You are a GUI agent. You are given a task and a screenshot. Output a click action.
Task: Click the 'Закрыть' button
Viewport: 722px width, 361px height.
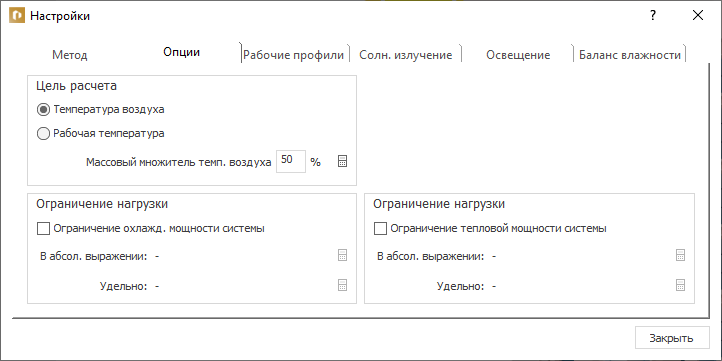[x=671, y=338]
